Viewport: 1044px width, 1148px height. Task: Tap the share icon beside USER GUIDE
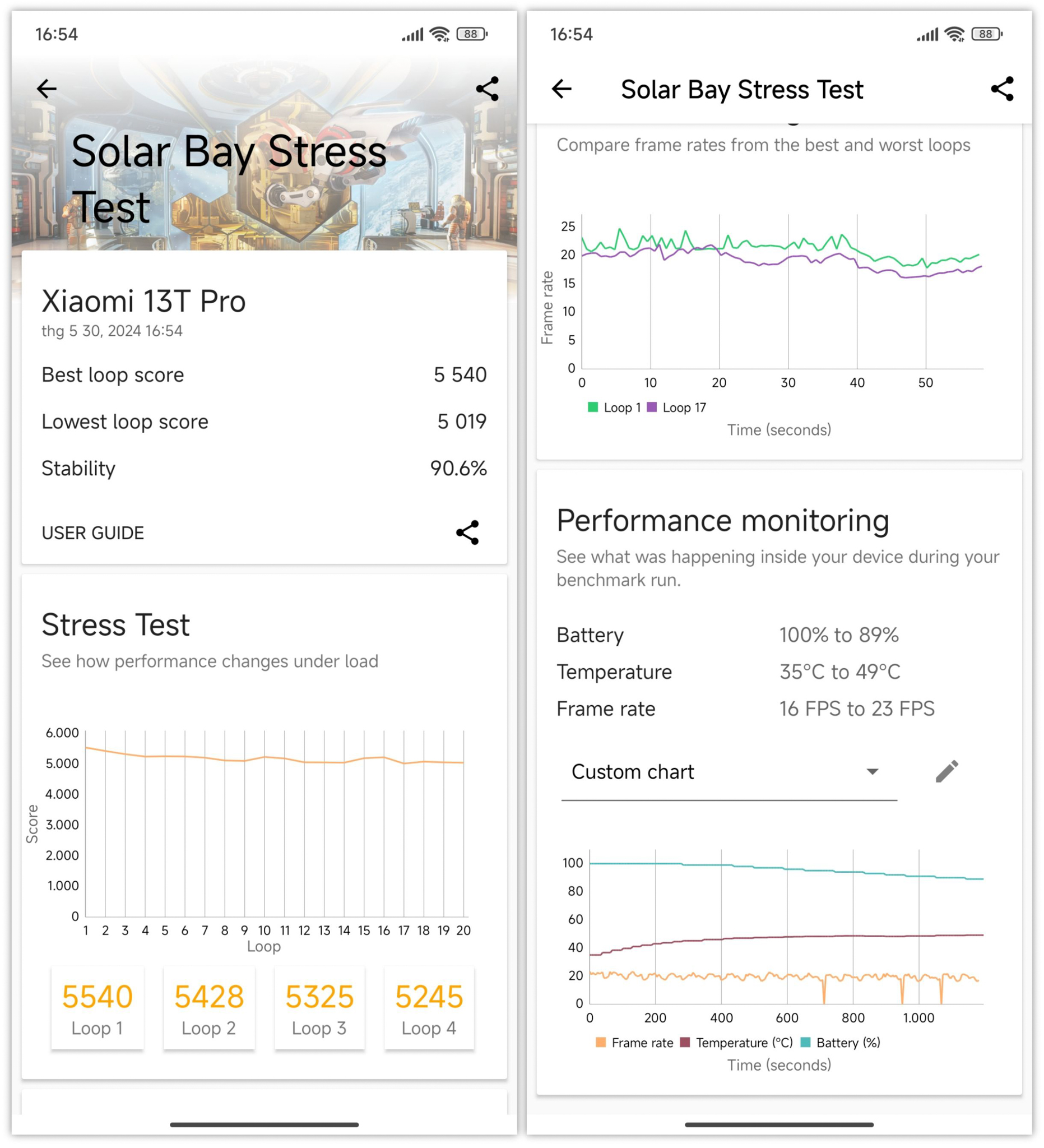pyautogui.click(x=467, y=533)
